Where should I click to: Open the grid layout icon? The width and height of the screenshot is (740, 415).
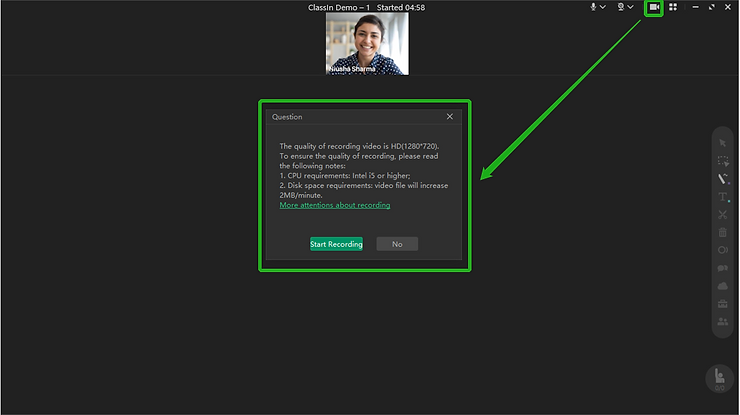pyautogui.click(x=673, y=7)
